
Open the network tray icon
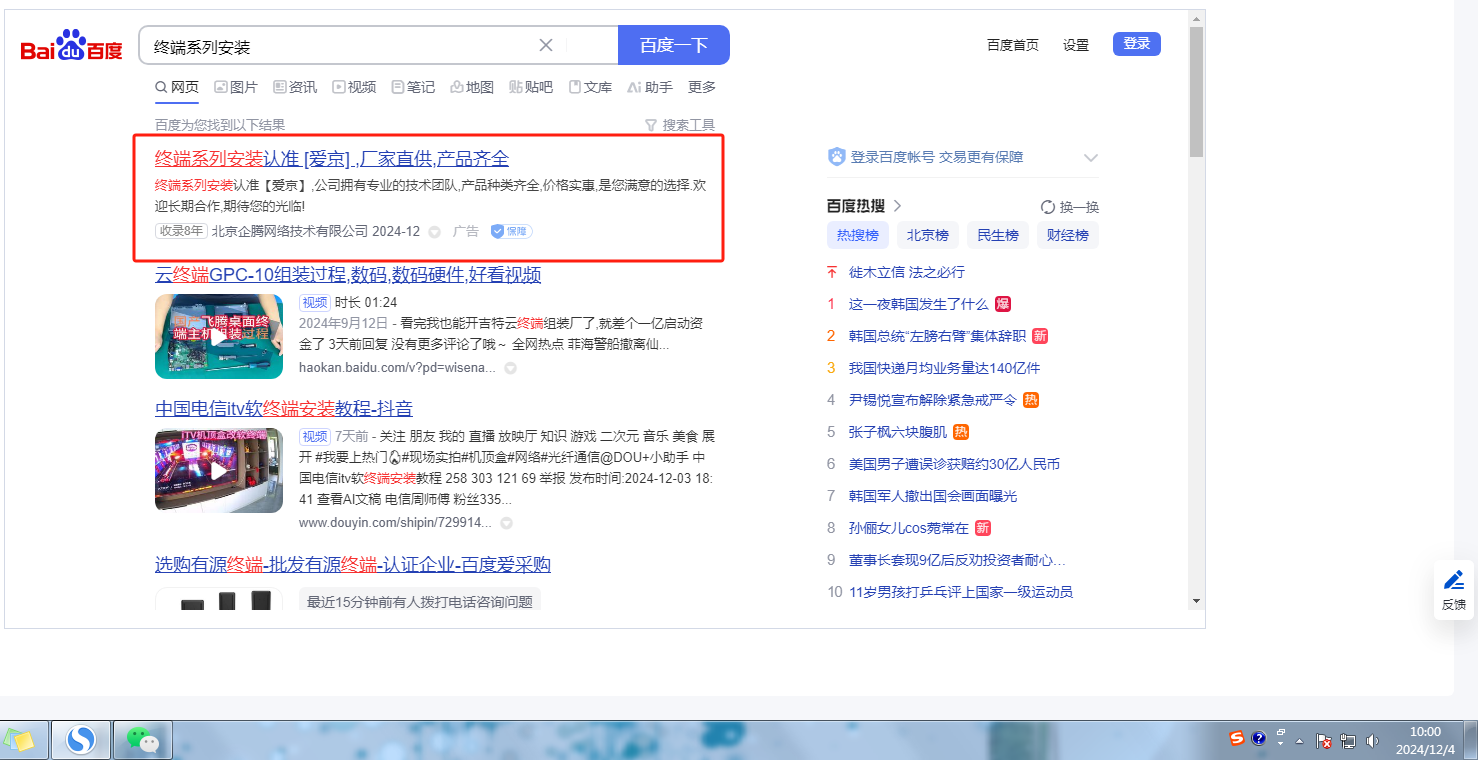tap(1348, 741)
